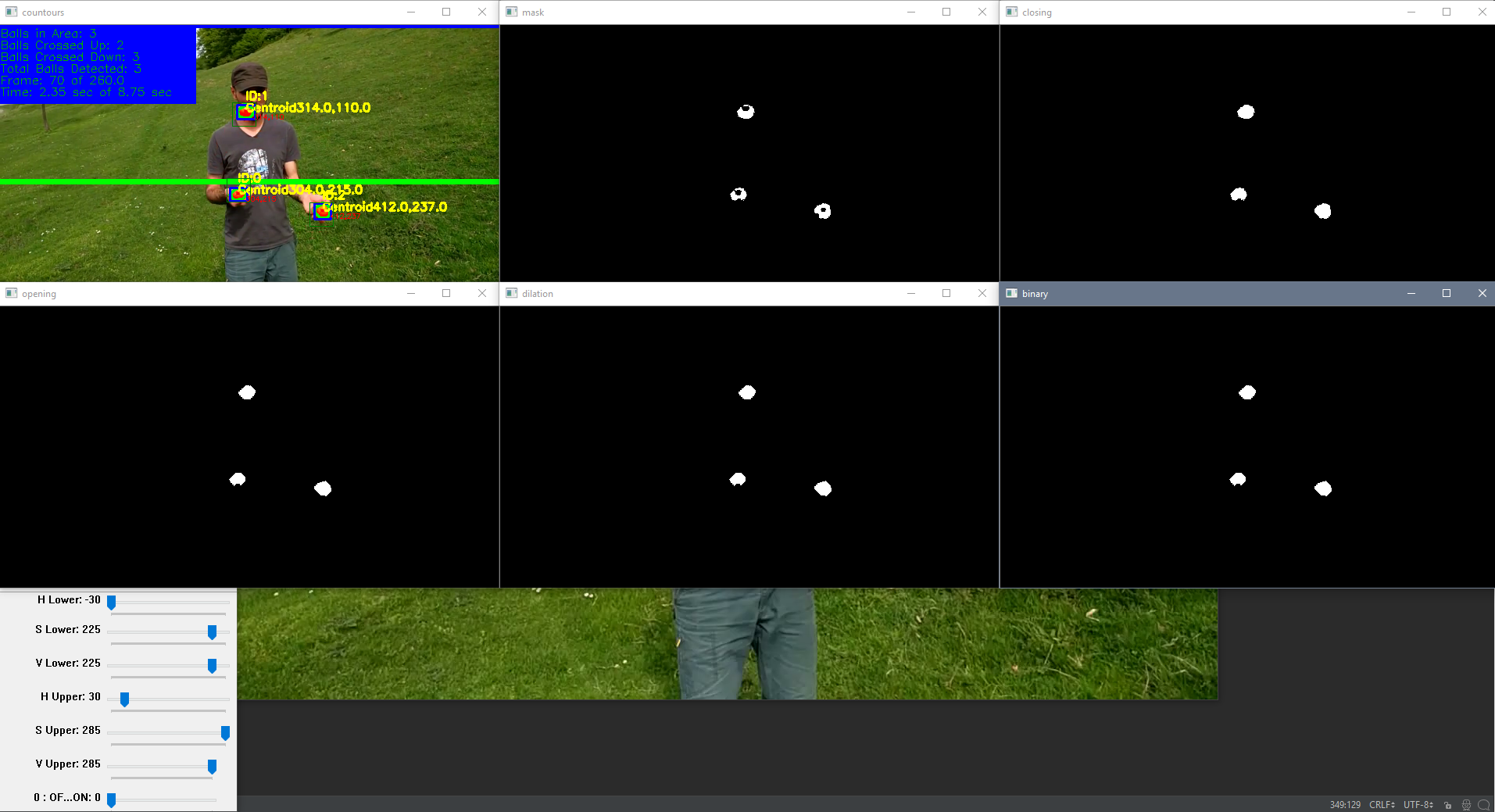This screenshot has height=812, width=1495.
Task: Click the countours window title icon
Action: tap(11, 12)
